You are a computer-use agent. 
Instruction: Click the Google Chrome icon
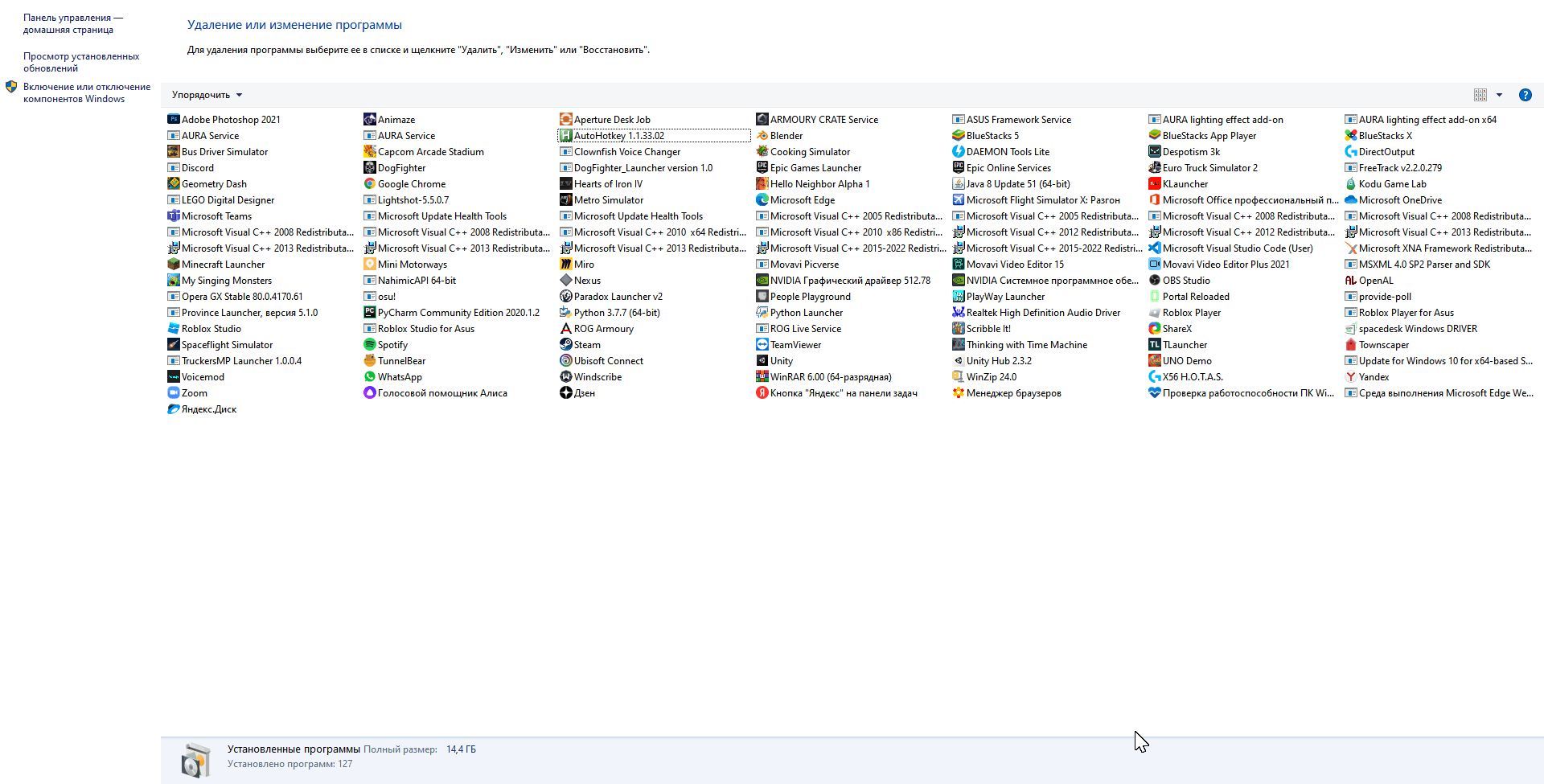[x=369, y=183]
